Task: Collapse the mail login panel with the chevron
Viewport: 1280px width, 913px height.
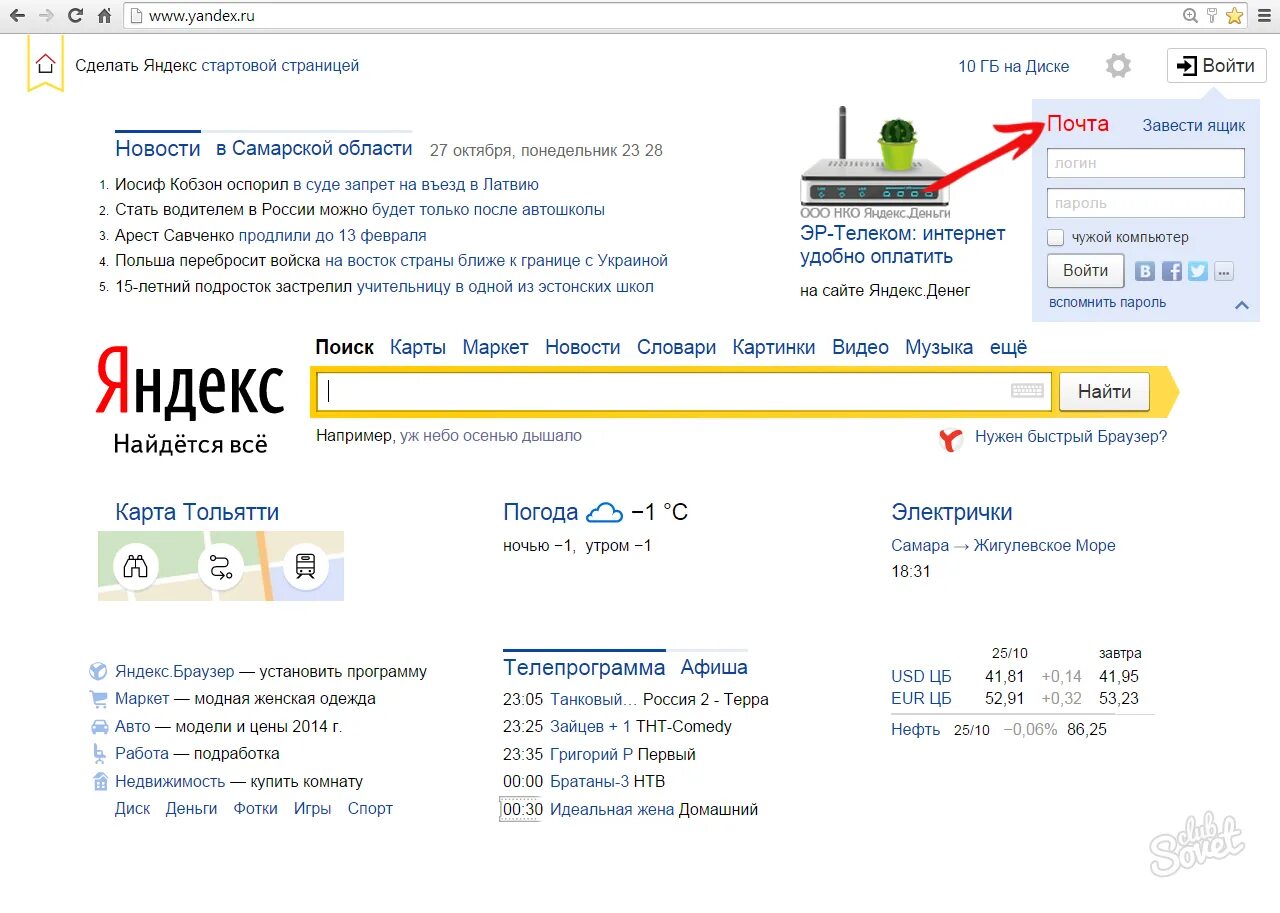Action: 1242,305
